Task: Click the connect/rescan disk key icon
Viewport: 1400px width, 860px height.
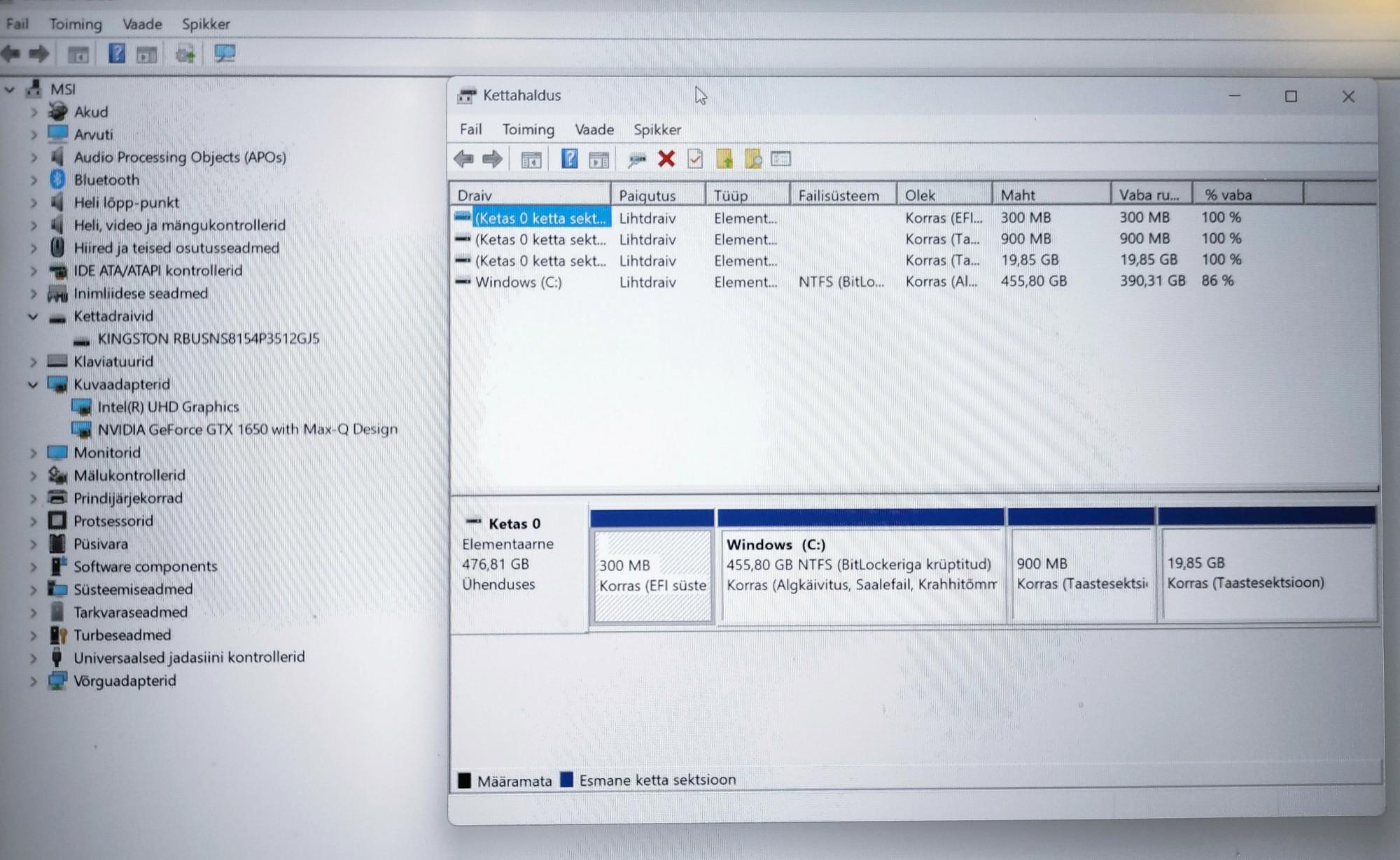Action: click(x=636, y=160)
